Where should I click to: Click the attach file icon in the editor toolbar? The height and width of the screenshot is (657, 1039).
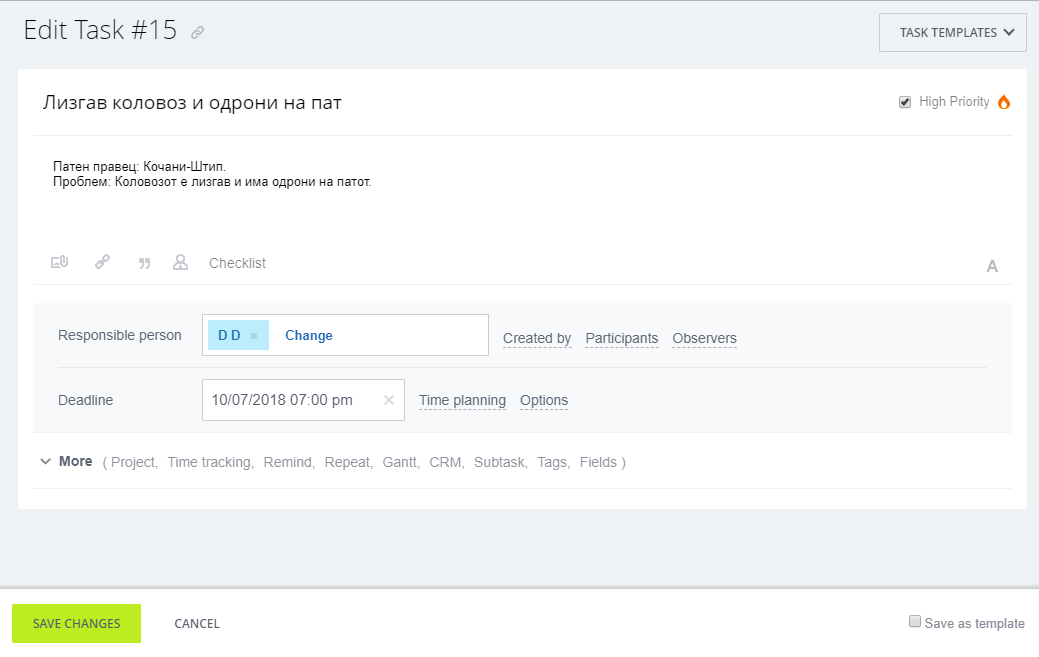click(59, 263)
